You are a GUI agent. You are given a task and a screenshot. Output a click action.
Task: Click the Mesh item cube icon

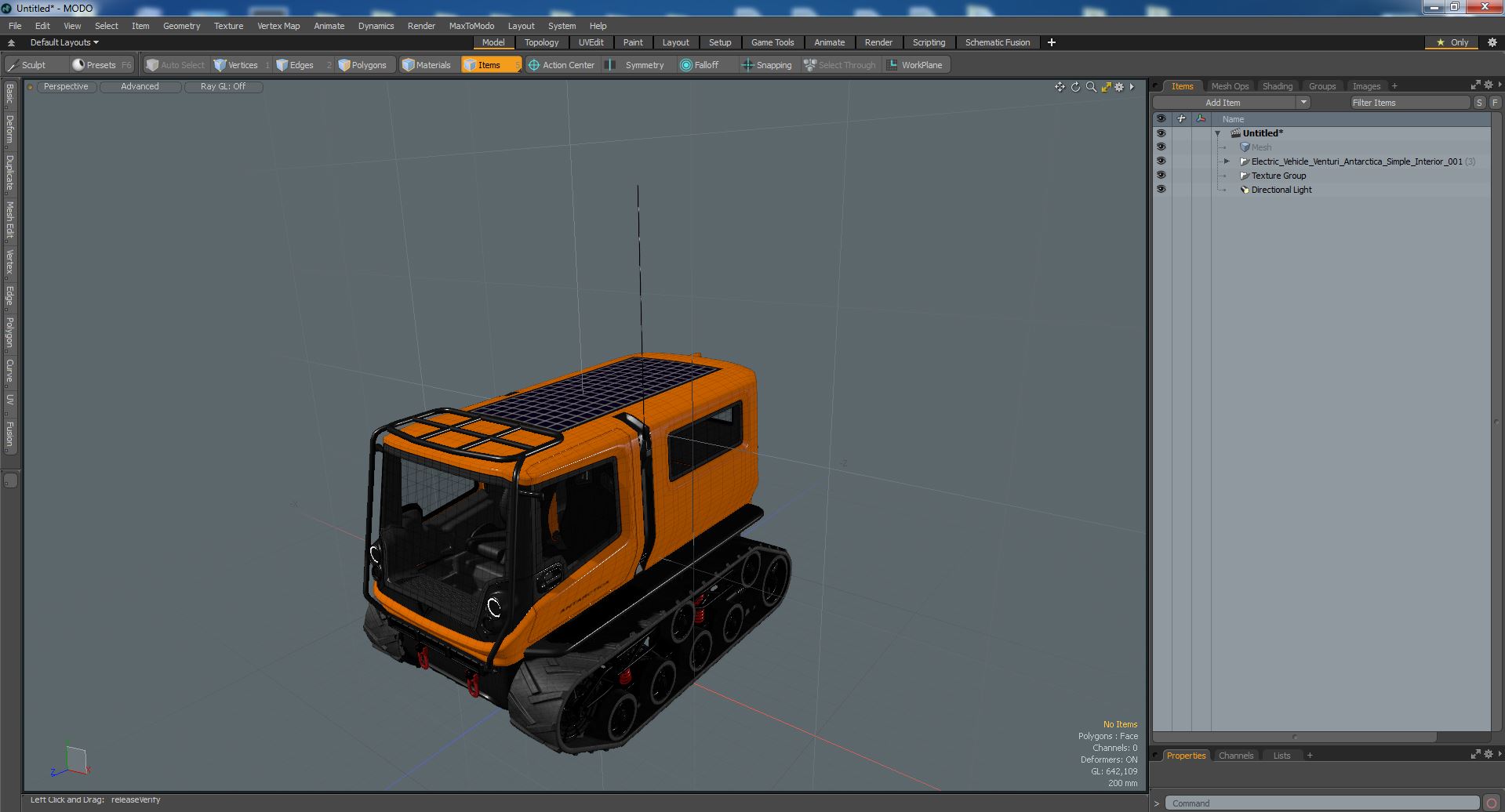(x=1245, y=147)
